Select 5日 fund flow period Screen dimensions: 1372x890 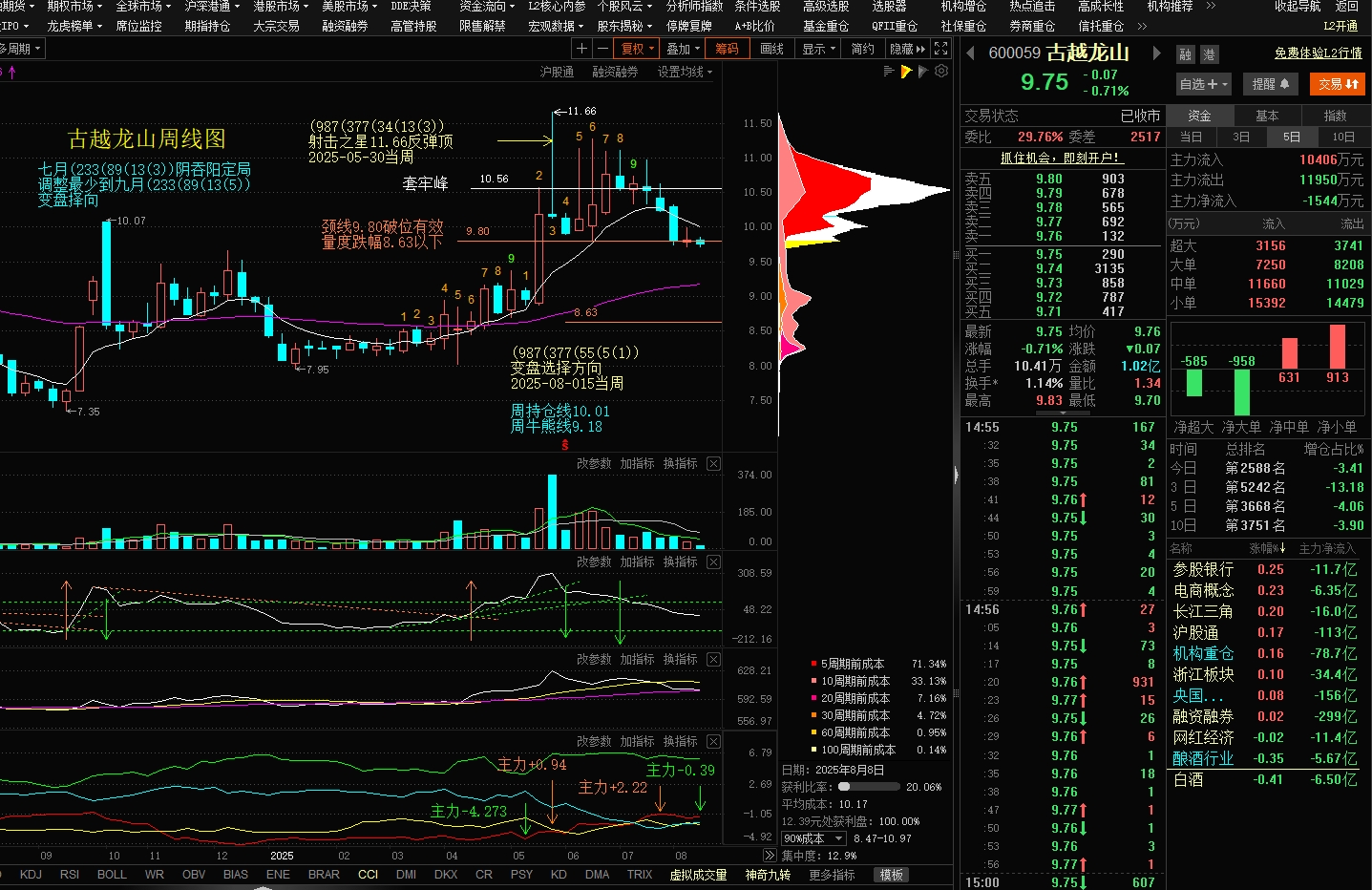click(1292, 137)
